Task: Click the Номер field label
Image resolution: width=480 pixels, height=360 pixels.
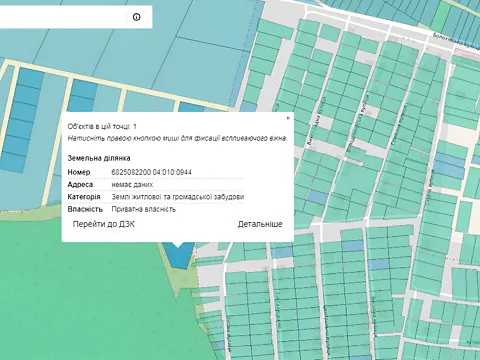Action: point(79,172)
